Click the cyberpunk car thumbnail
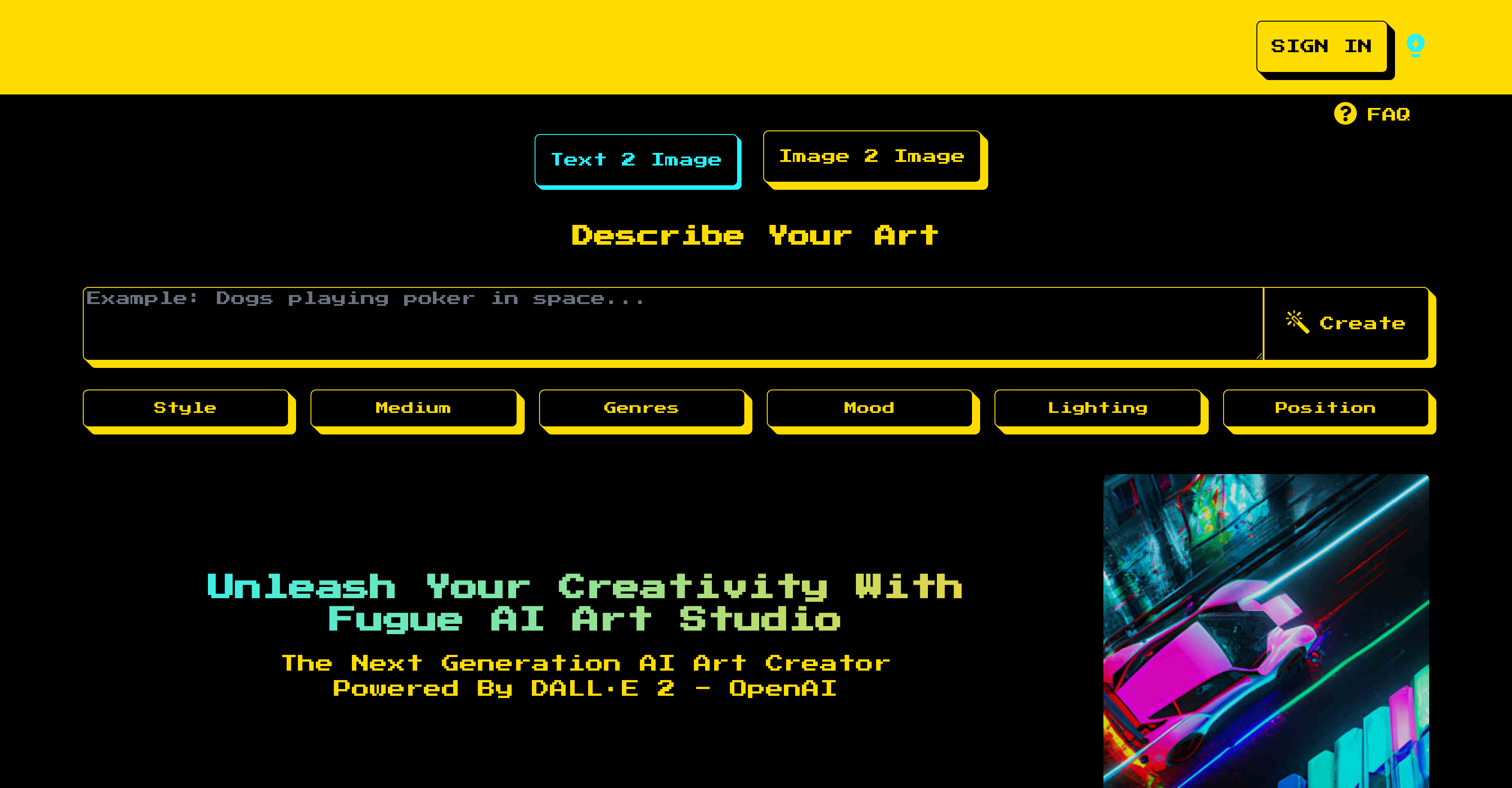The height and width of the screenshot is (788, 1512). (1265, 630)
